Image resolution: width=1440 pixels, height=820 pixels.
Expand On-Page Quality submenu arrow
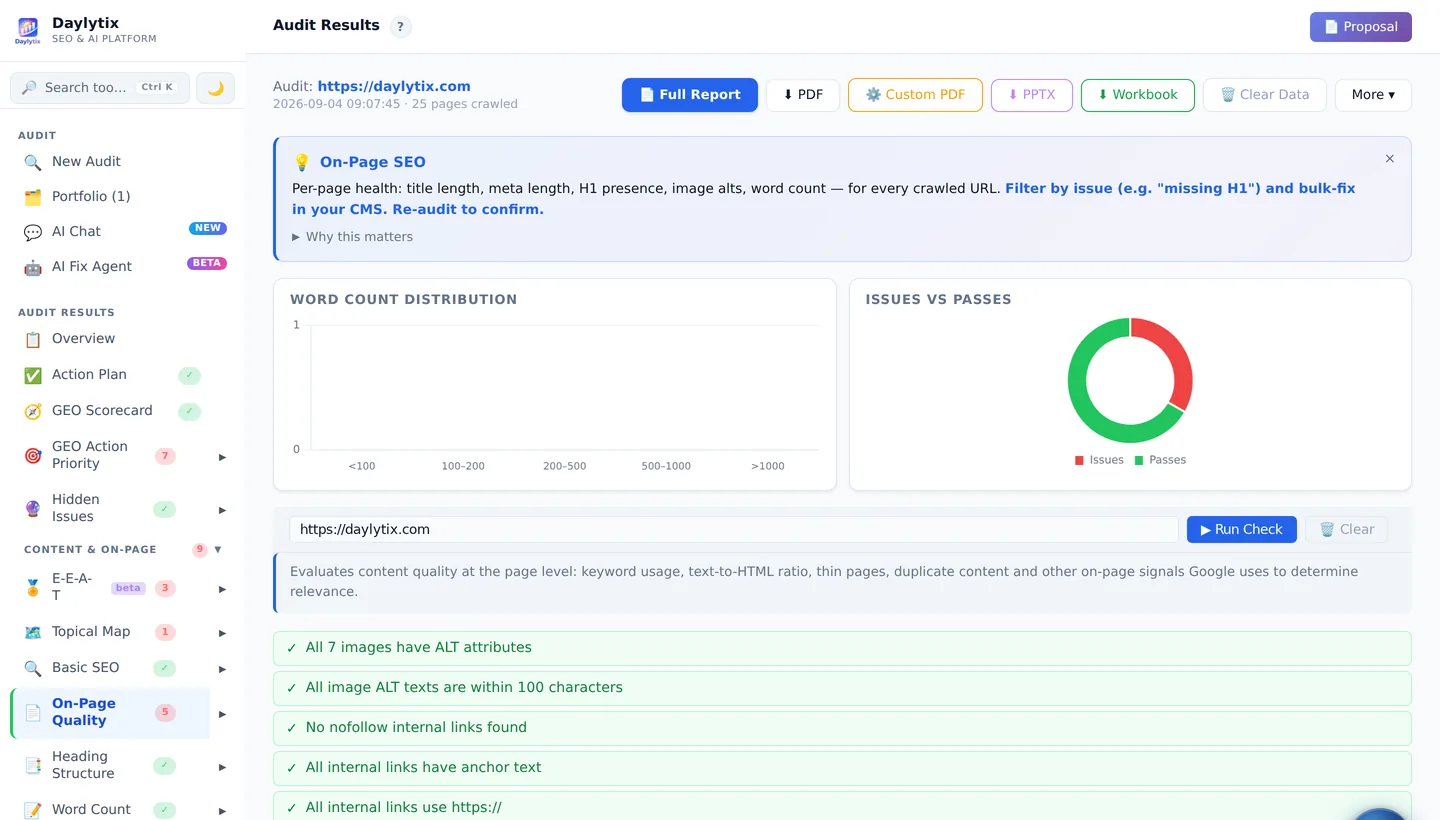(x=222, y=714)
